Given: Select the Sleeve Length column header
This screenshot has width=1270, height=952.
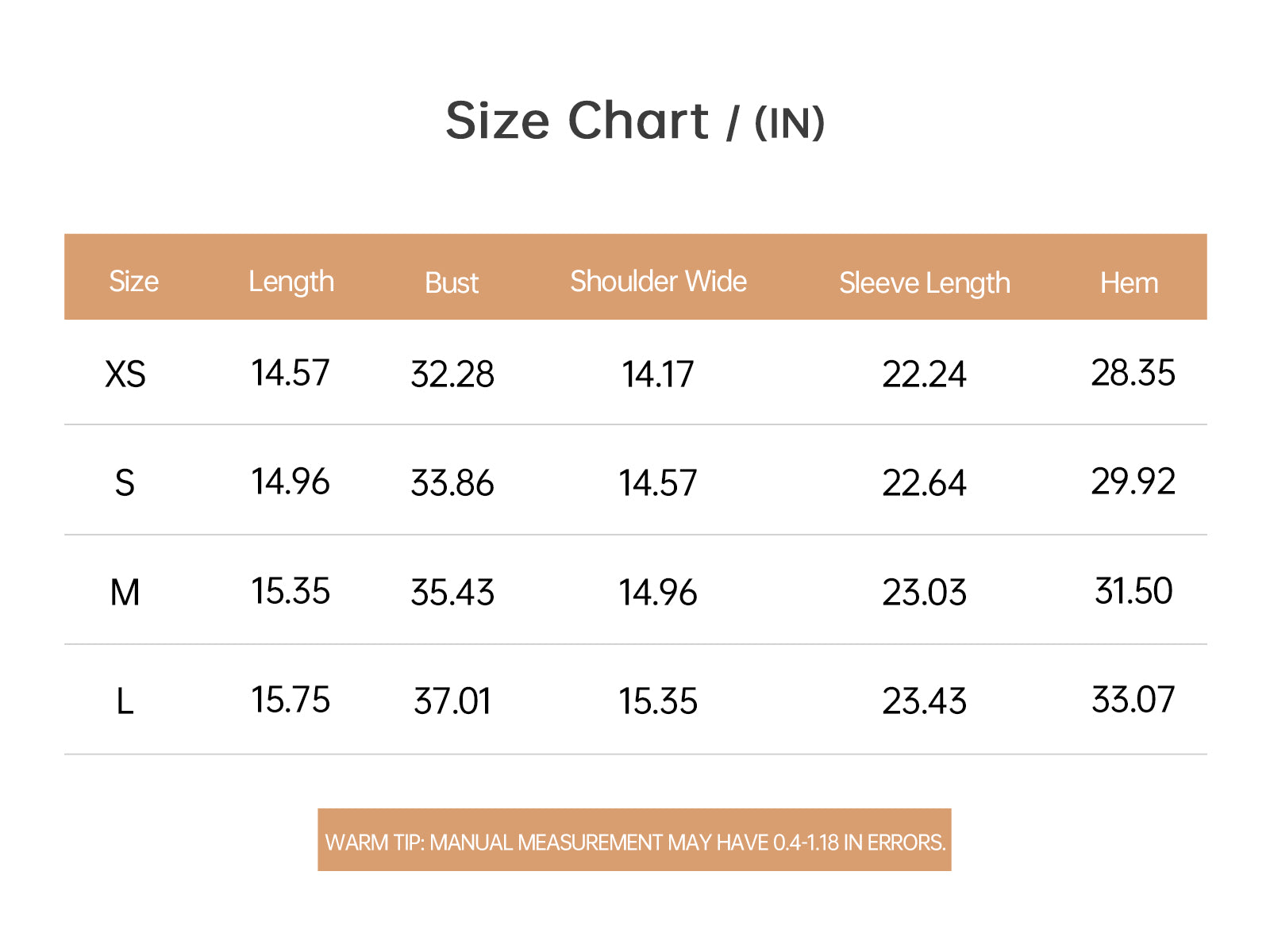Looking at the screenshot, I should (925, 283).
